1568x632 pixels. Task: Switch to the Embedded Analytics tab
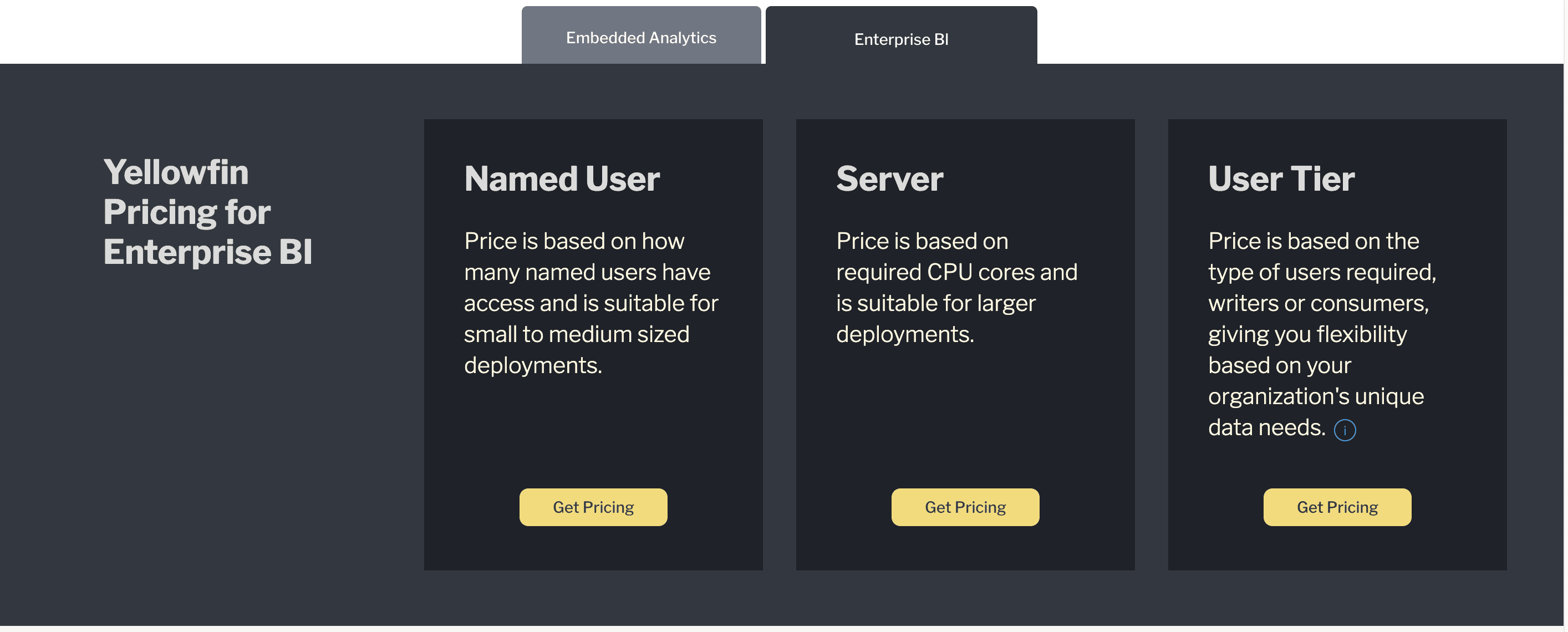640,38
